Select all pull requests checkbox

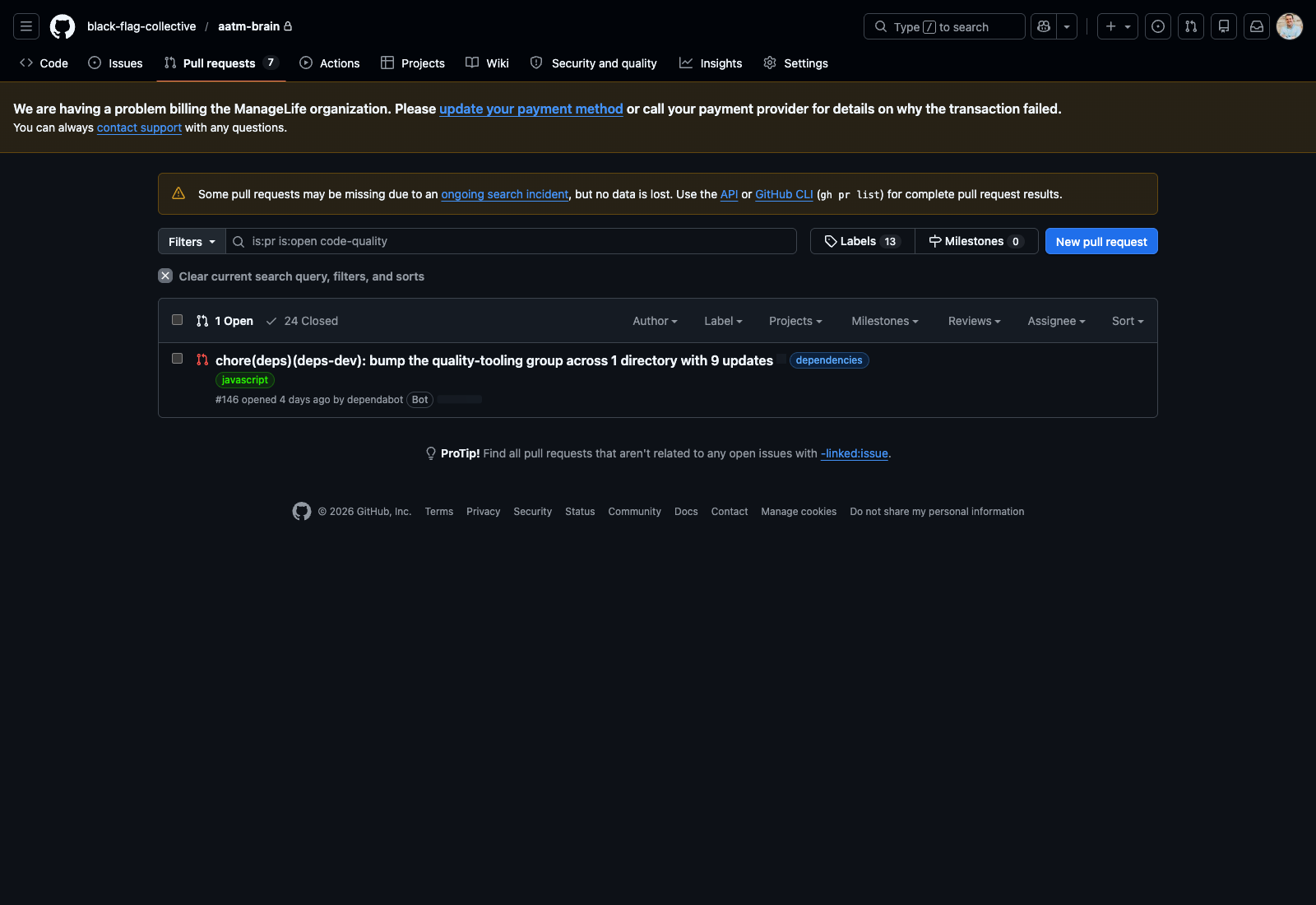tap(177, 319)
